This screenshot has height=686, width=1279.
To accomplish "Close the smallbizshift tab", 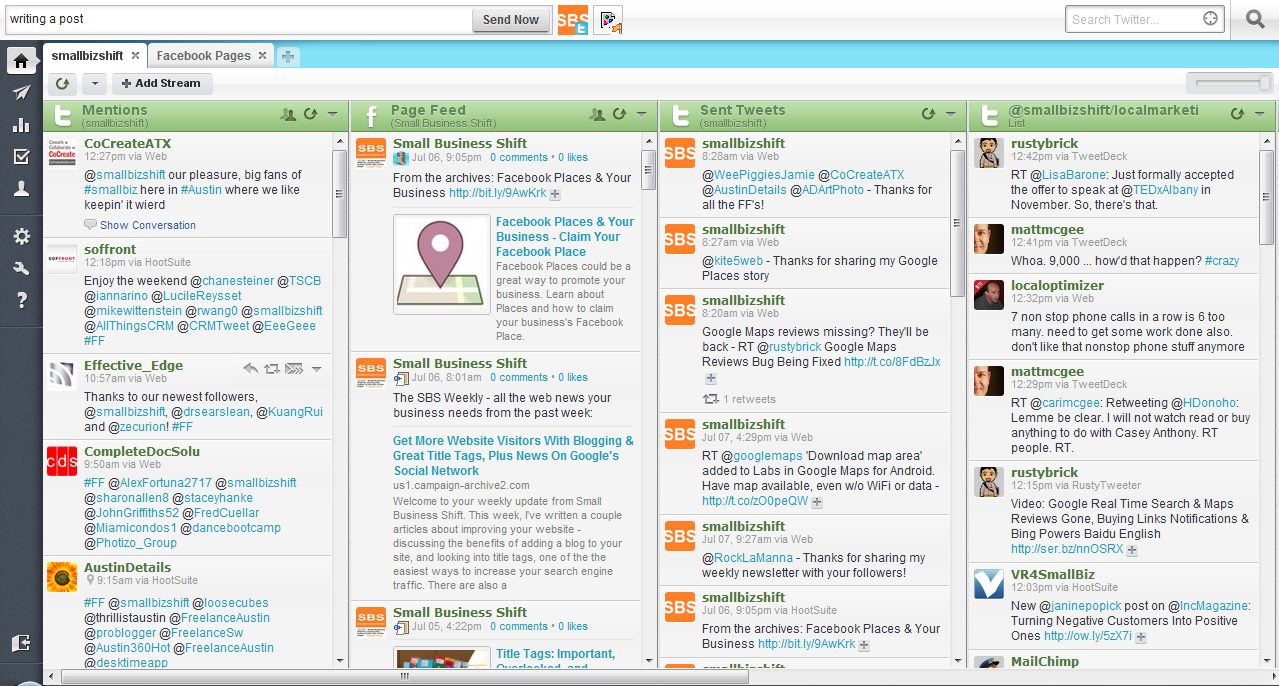I will [134, 56].
